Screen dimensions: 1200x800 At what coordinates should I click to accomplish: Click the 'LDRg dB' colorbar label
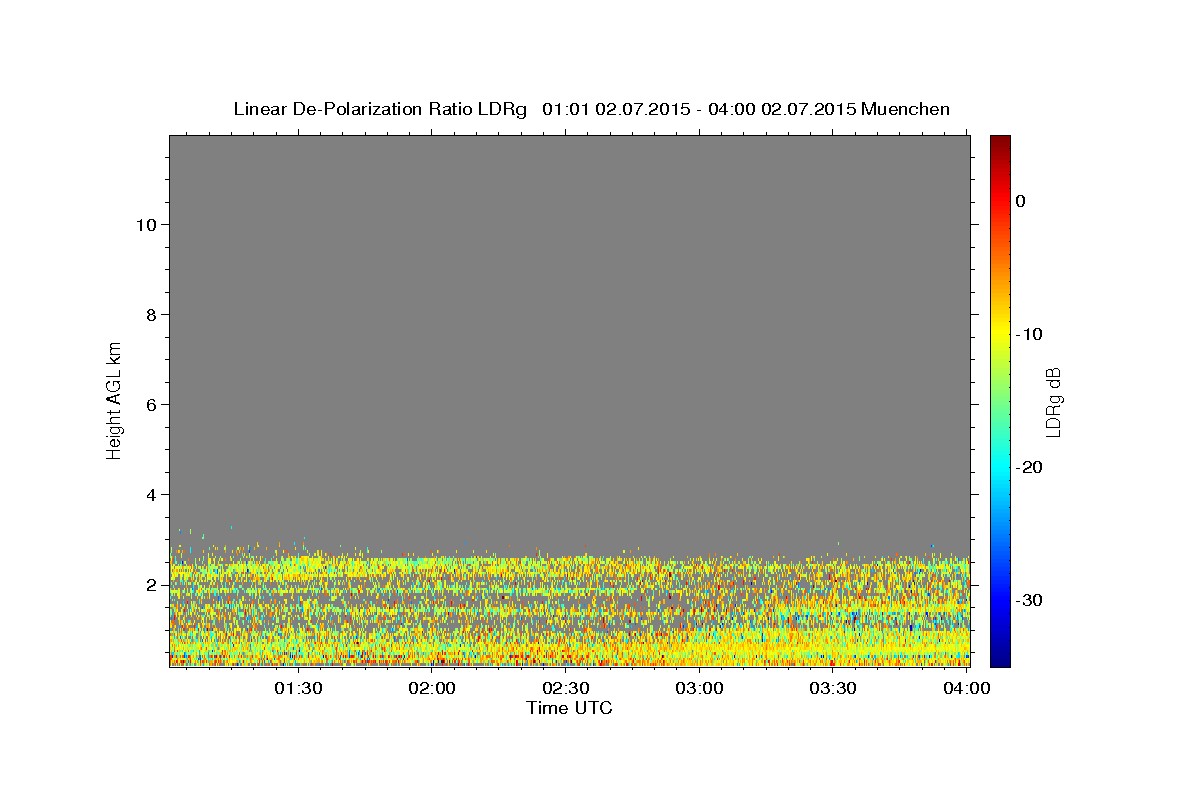(1052, 402)
